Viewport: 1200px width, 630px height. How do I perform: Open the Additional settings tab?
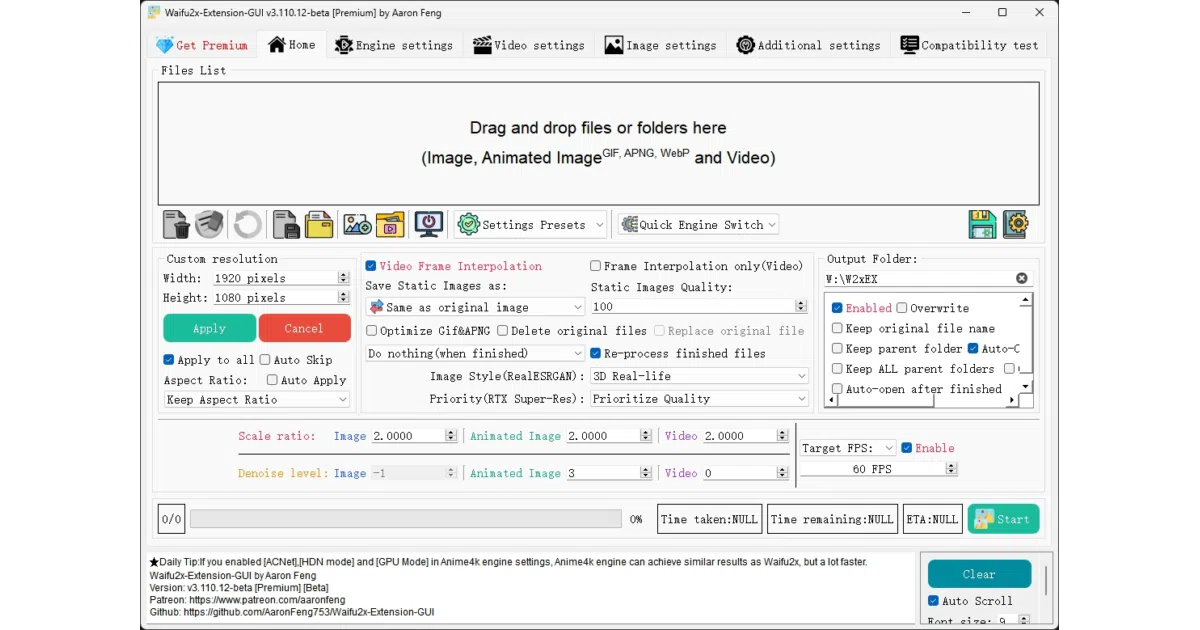pos(808,45)
